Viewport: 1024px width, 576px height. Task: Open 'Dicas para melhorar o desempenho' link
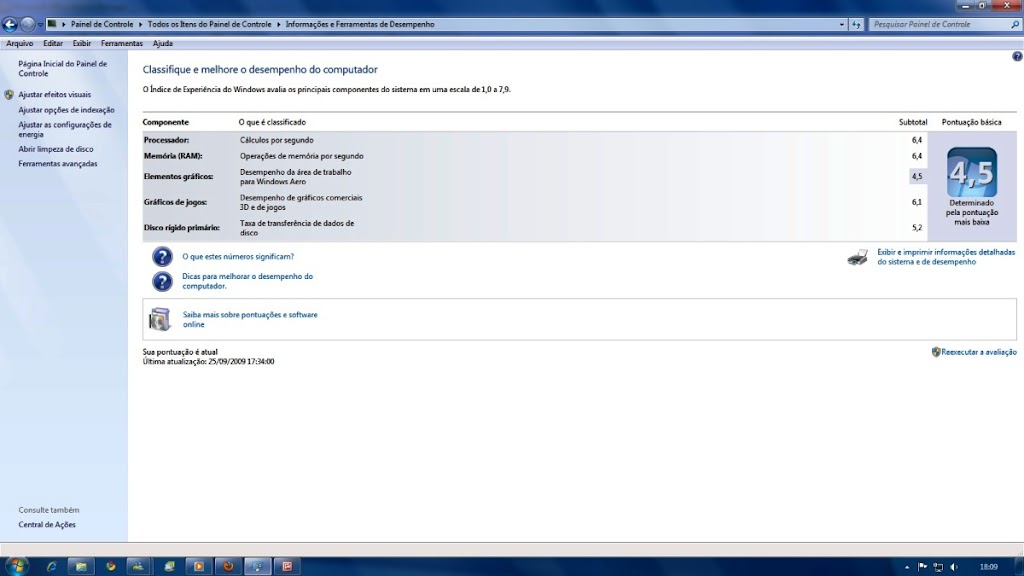(248, 281)
